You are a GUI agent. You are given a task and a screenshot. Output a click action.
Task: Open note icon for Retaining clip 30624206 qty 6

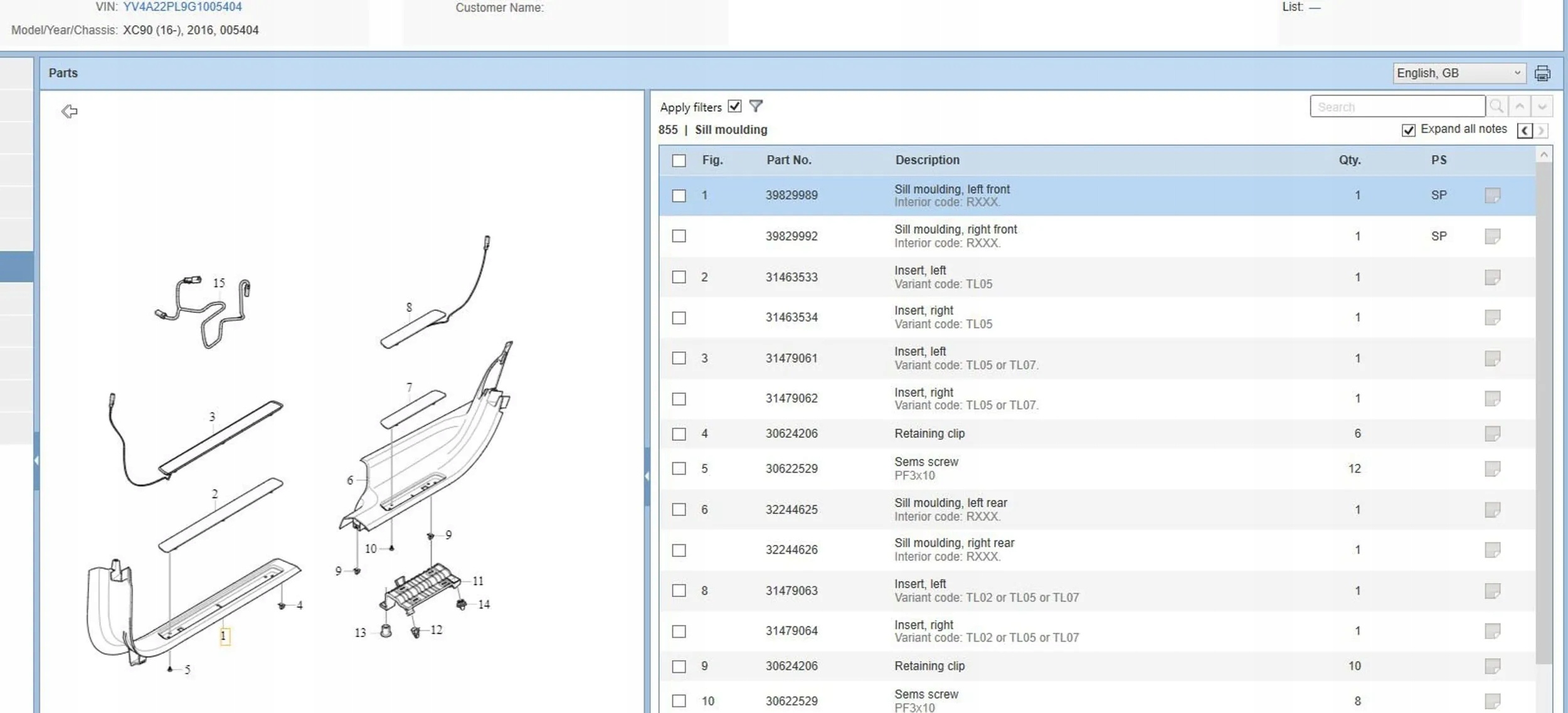(x=1492, y=433)
